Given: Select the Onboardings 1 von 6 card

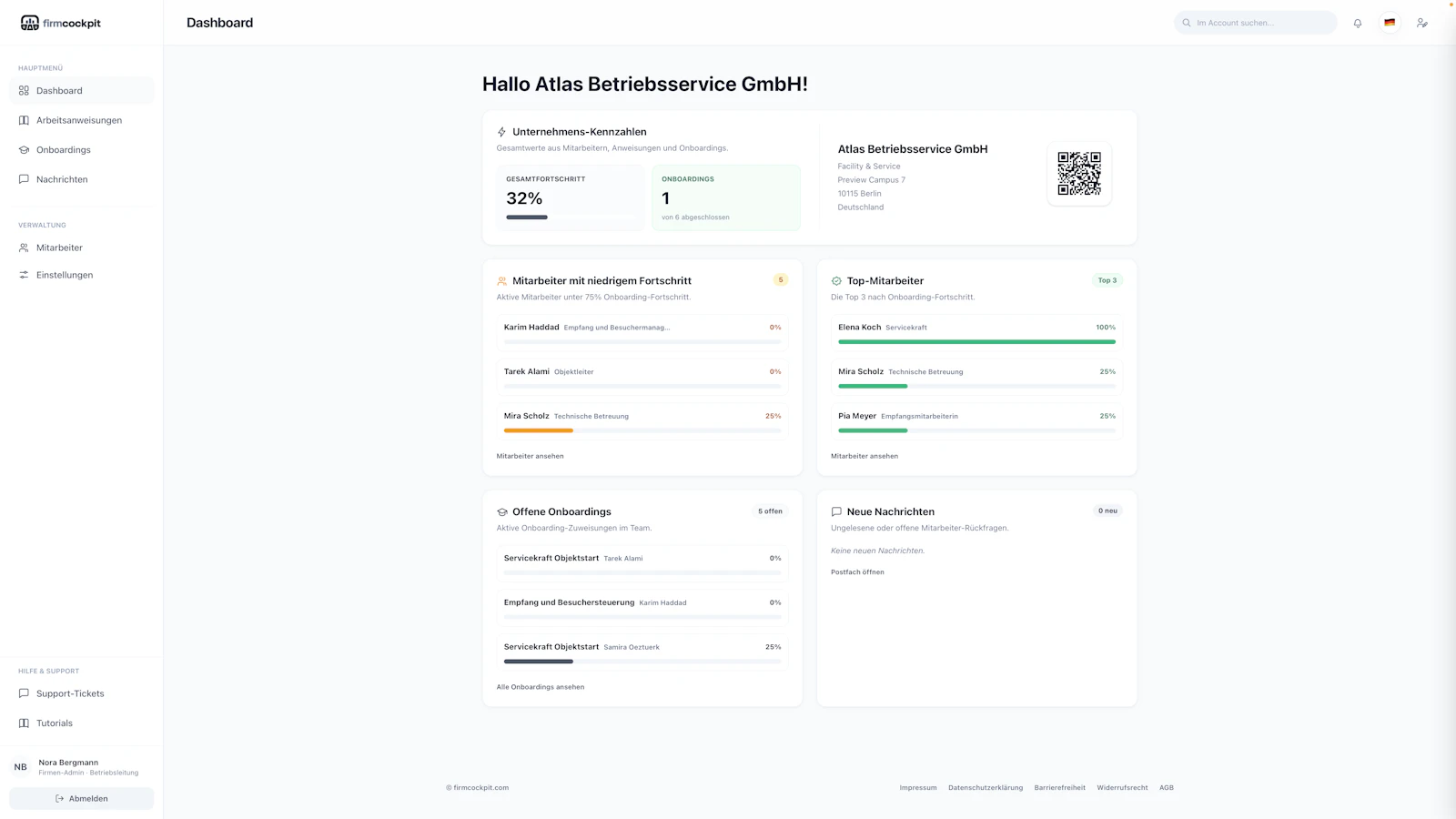Looking at the screenshot, I should click(726, 197).
